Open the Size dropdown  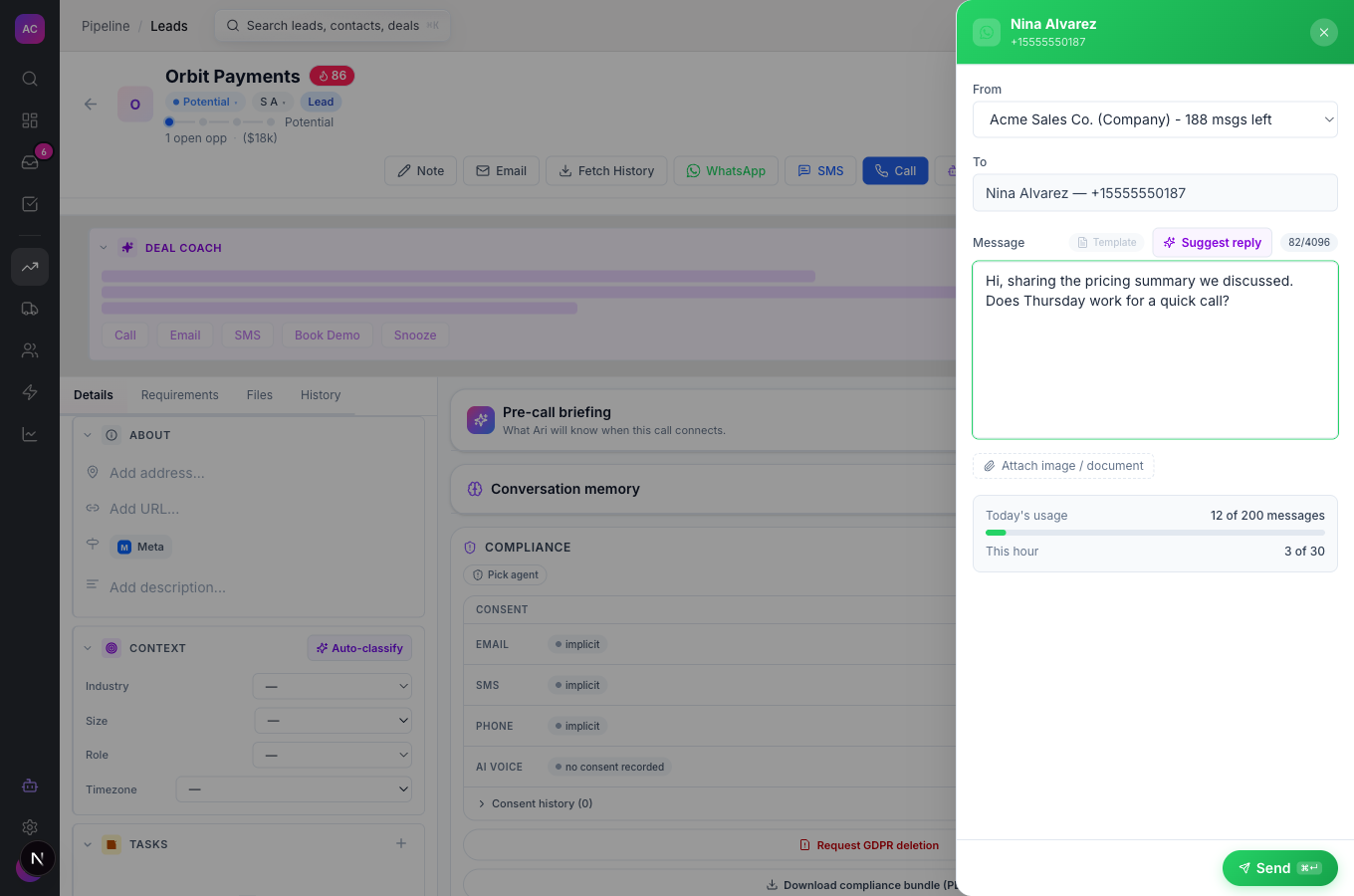point(333,721)
